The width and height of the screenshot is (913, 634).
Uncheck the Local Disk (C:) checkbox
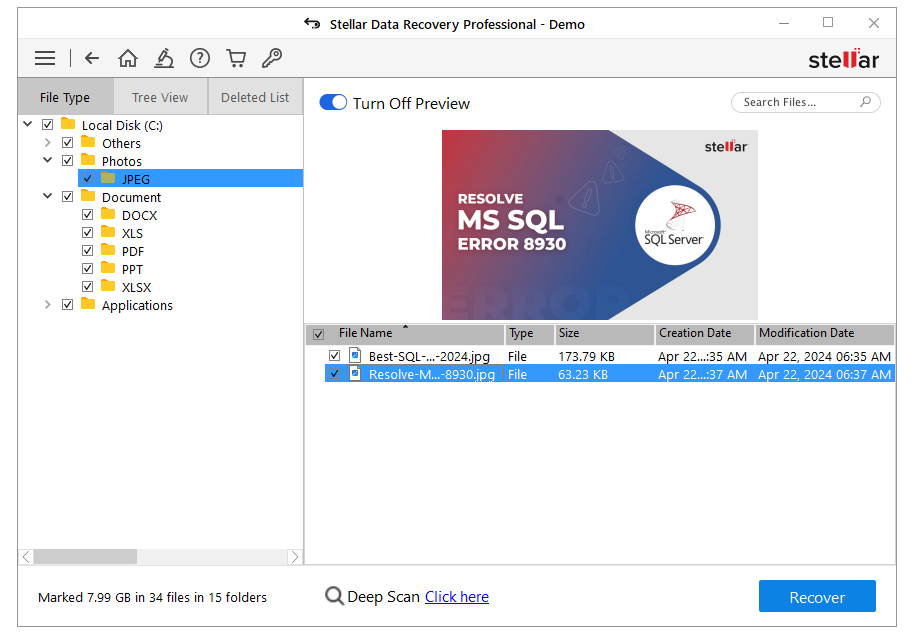[x=48, y=125]
